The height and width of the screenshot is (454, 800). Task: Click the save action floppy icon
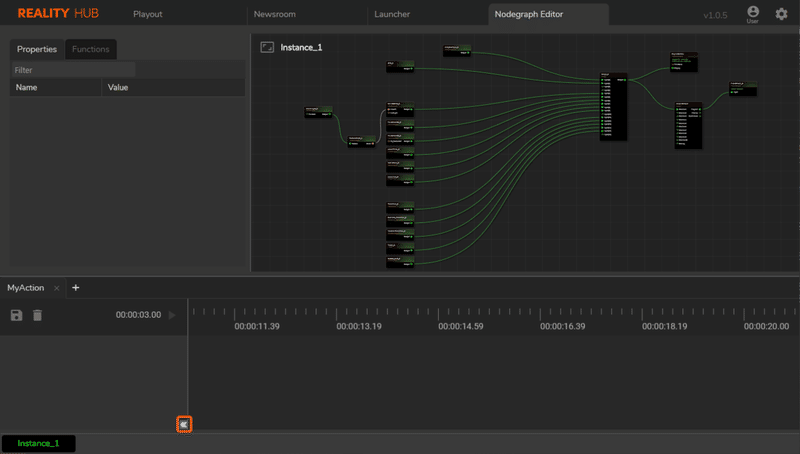pos(16,315)
